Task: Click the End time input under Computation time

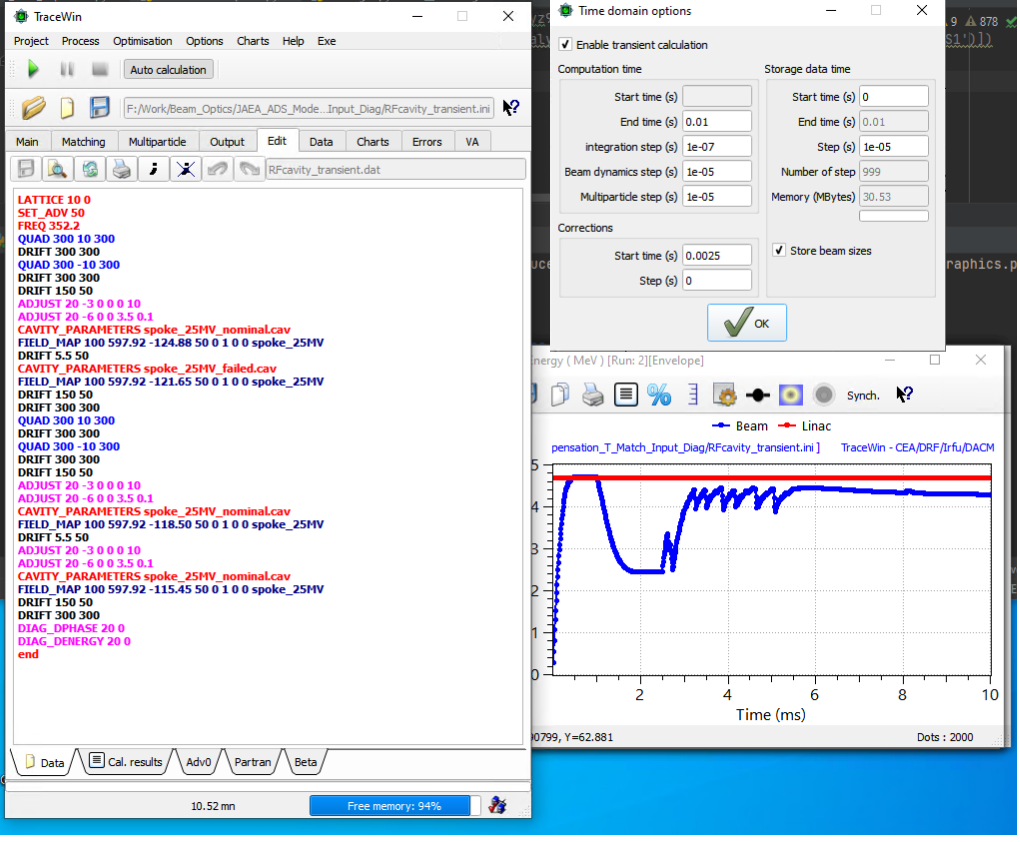Action: point(717,122)
